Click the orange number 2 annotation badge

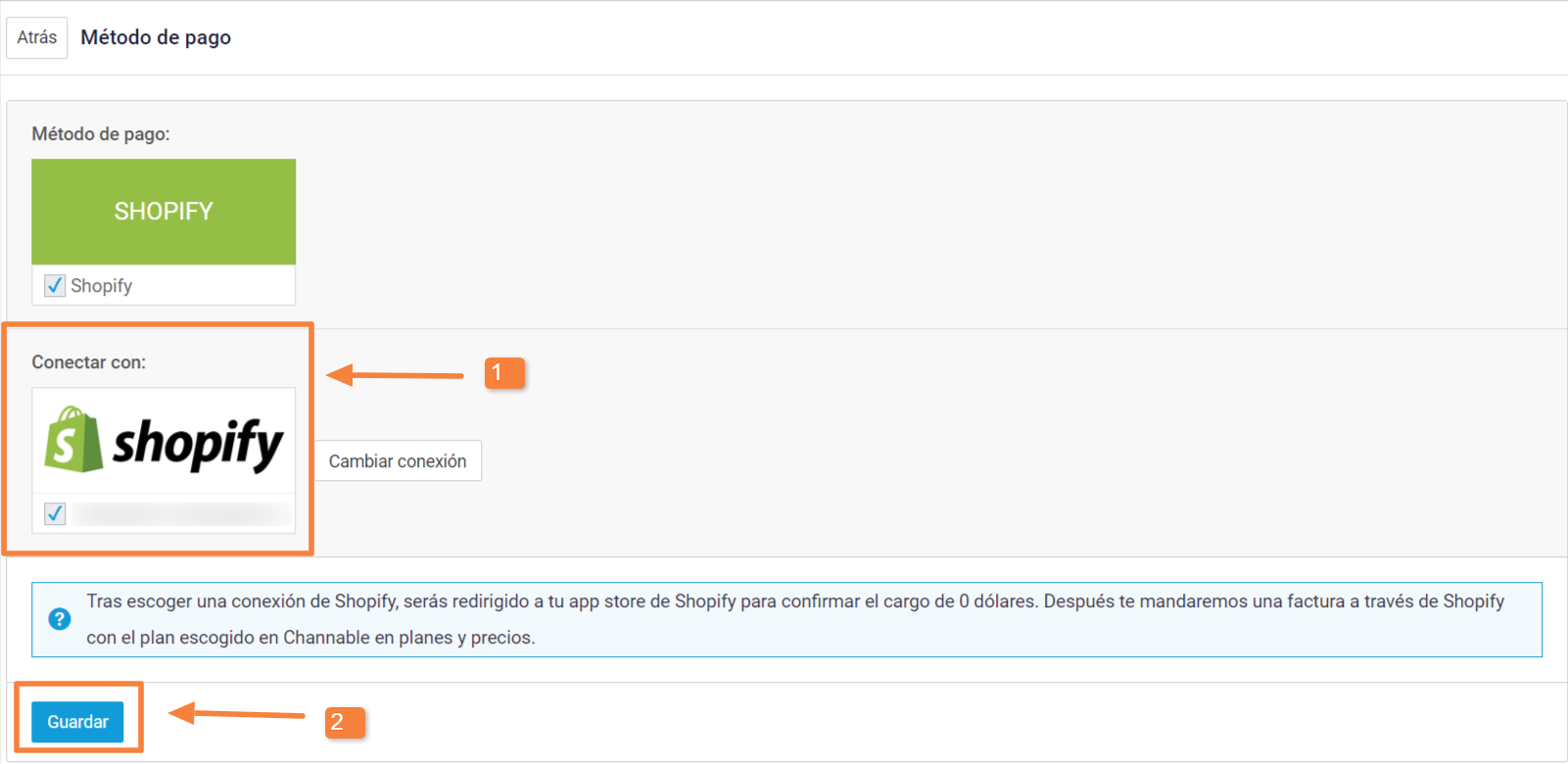click(x=345, y=723)
